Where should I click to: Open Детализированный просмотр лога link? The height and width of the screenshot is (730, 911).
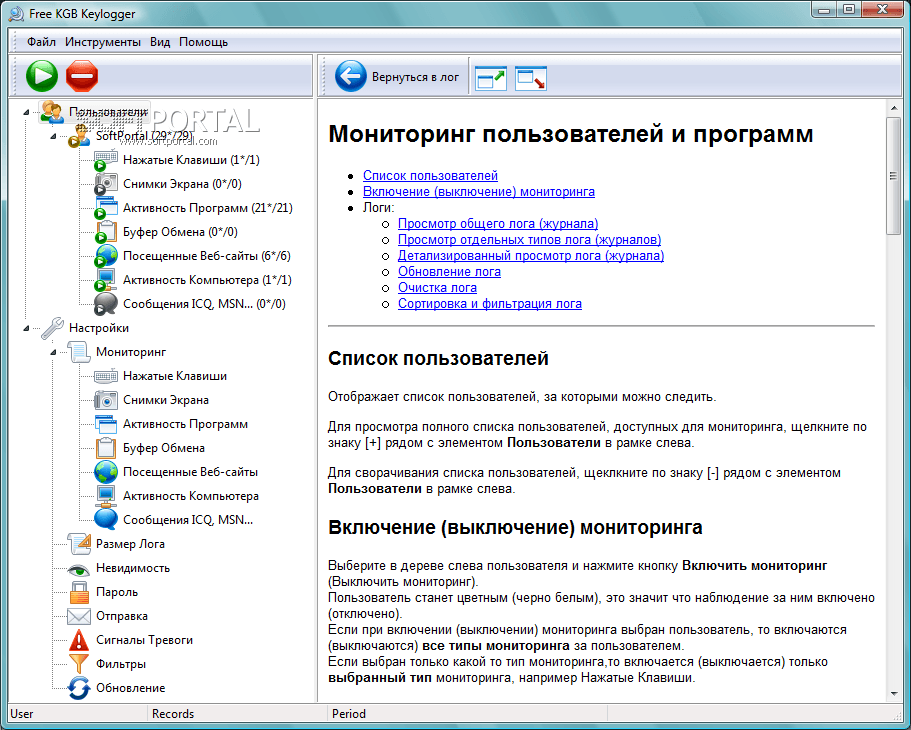pyautogui.click(x=531, y=256)
